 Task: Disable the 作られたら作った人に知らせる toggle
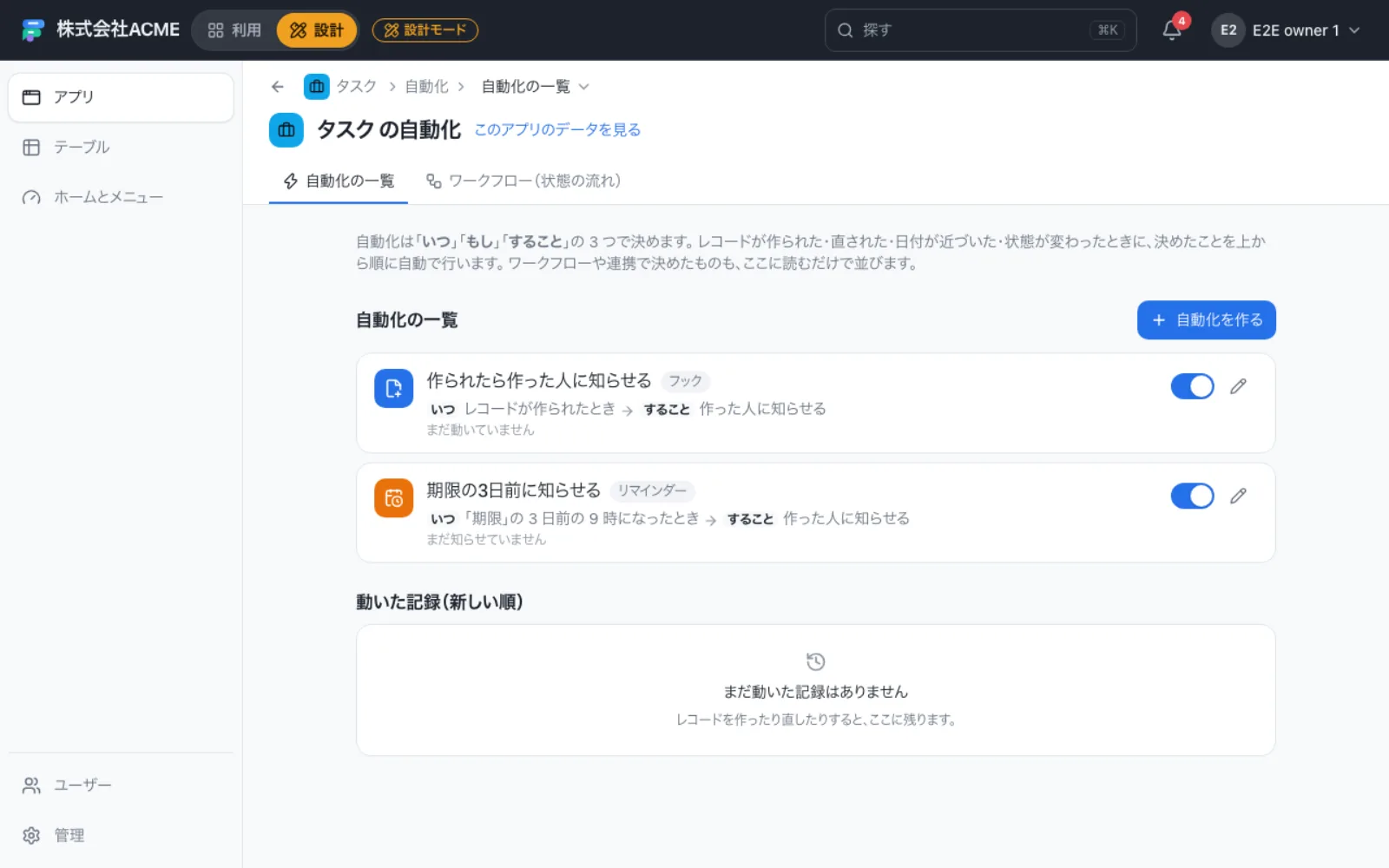1193,386
